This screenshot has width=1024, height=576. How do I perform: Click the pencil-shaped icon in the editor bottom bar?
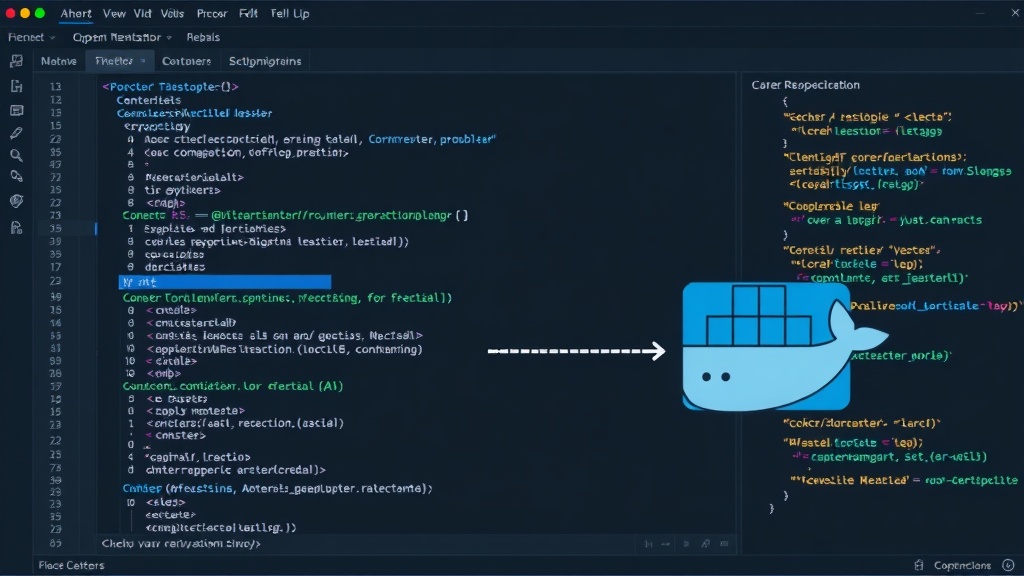(x=705, y=543)
